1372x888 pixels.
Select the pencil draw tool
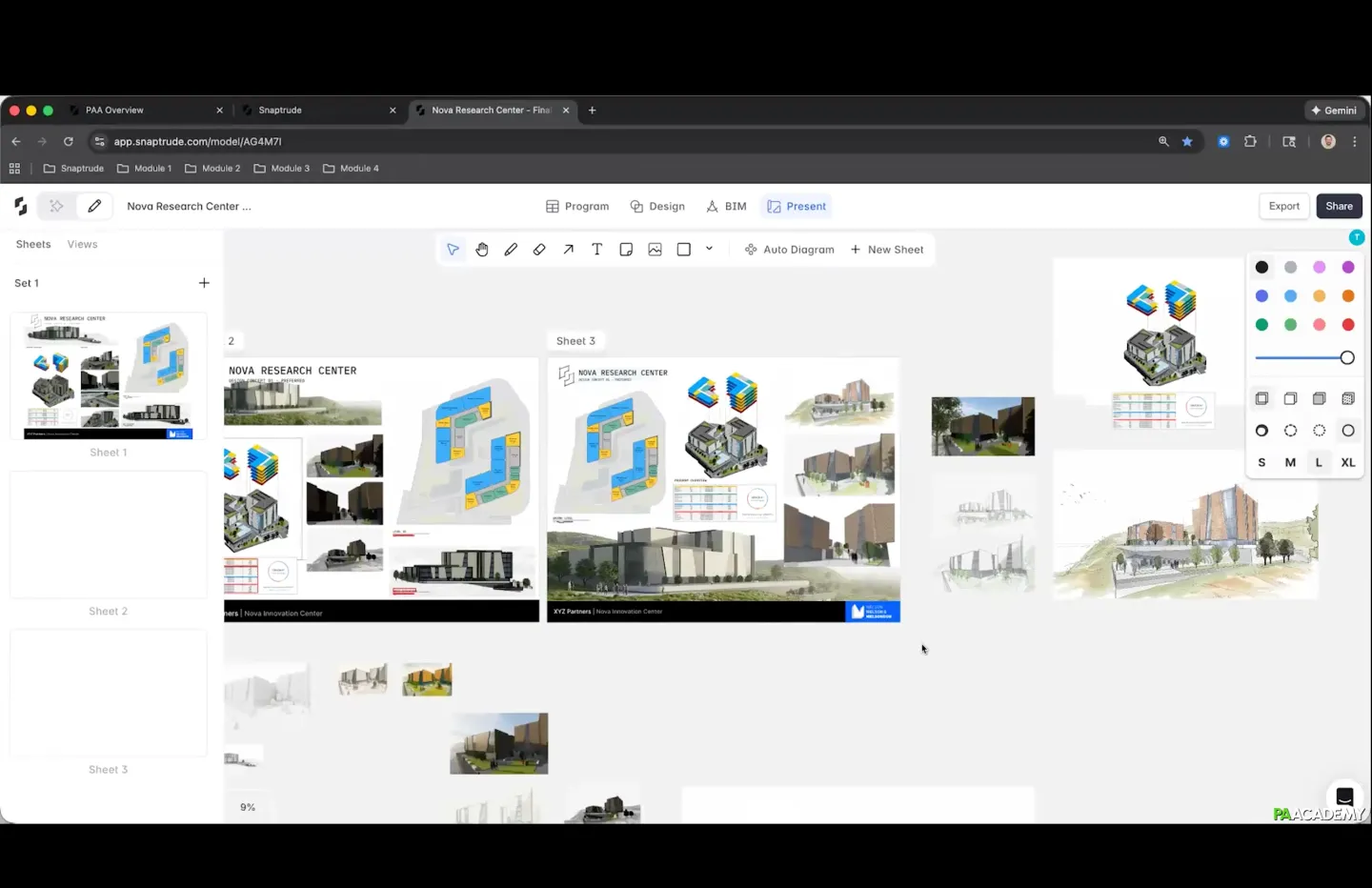[511, 250]
